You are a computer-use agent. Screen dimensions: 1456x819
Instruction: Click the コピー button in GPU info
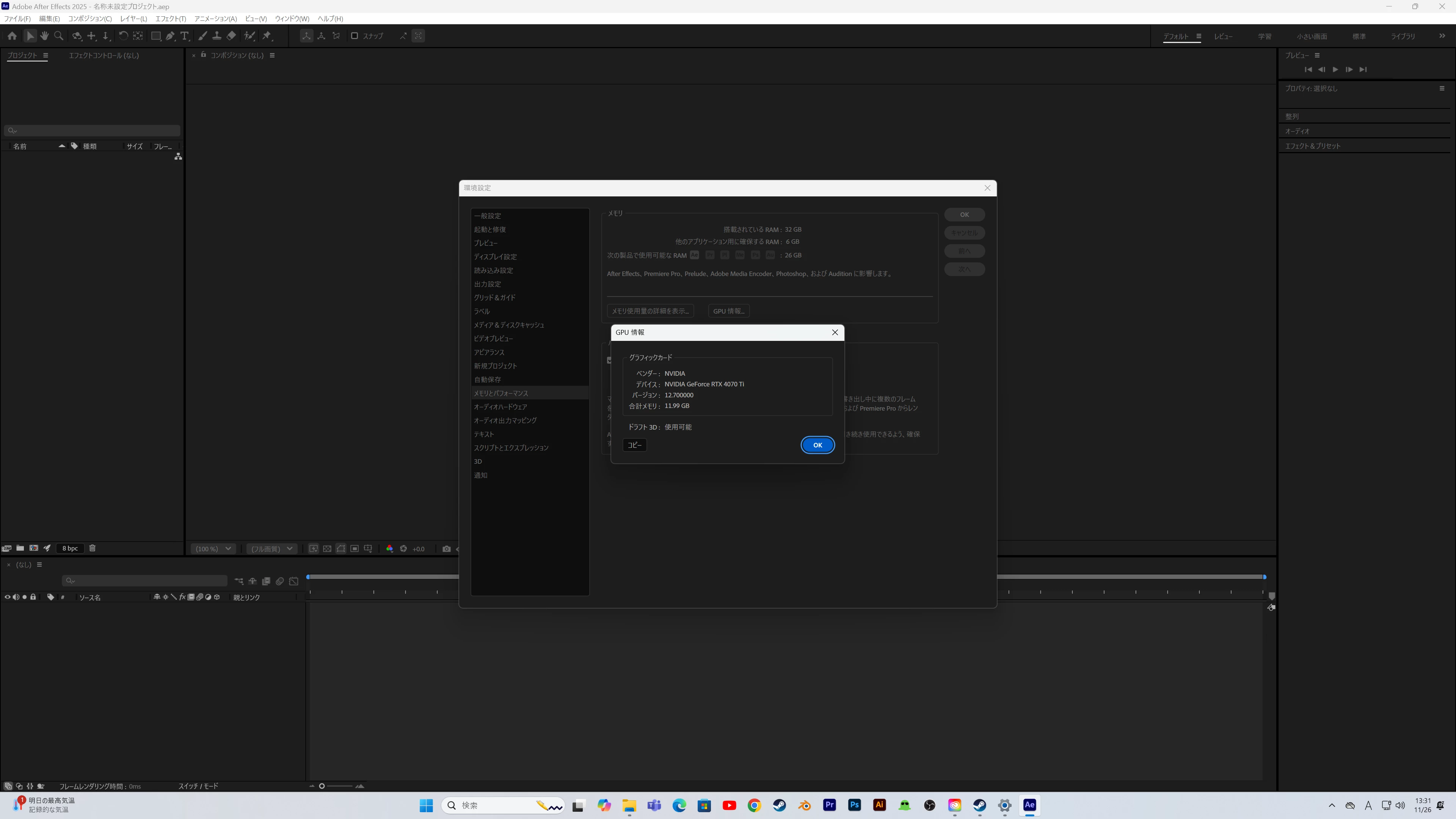pyautogui.click(x=634, y=446)
